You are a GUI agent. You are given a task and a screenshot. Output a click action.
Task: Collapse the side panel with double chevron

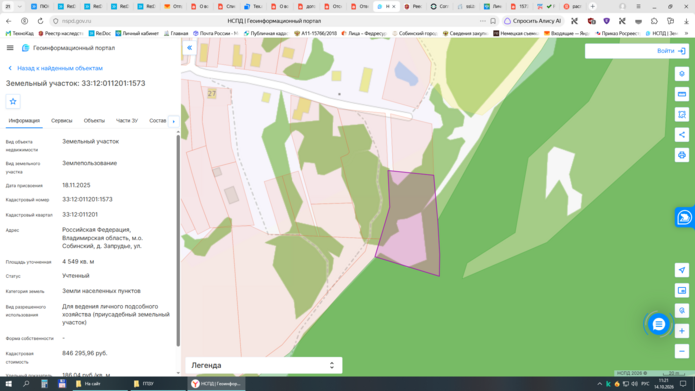(189, 48)
